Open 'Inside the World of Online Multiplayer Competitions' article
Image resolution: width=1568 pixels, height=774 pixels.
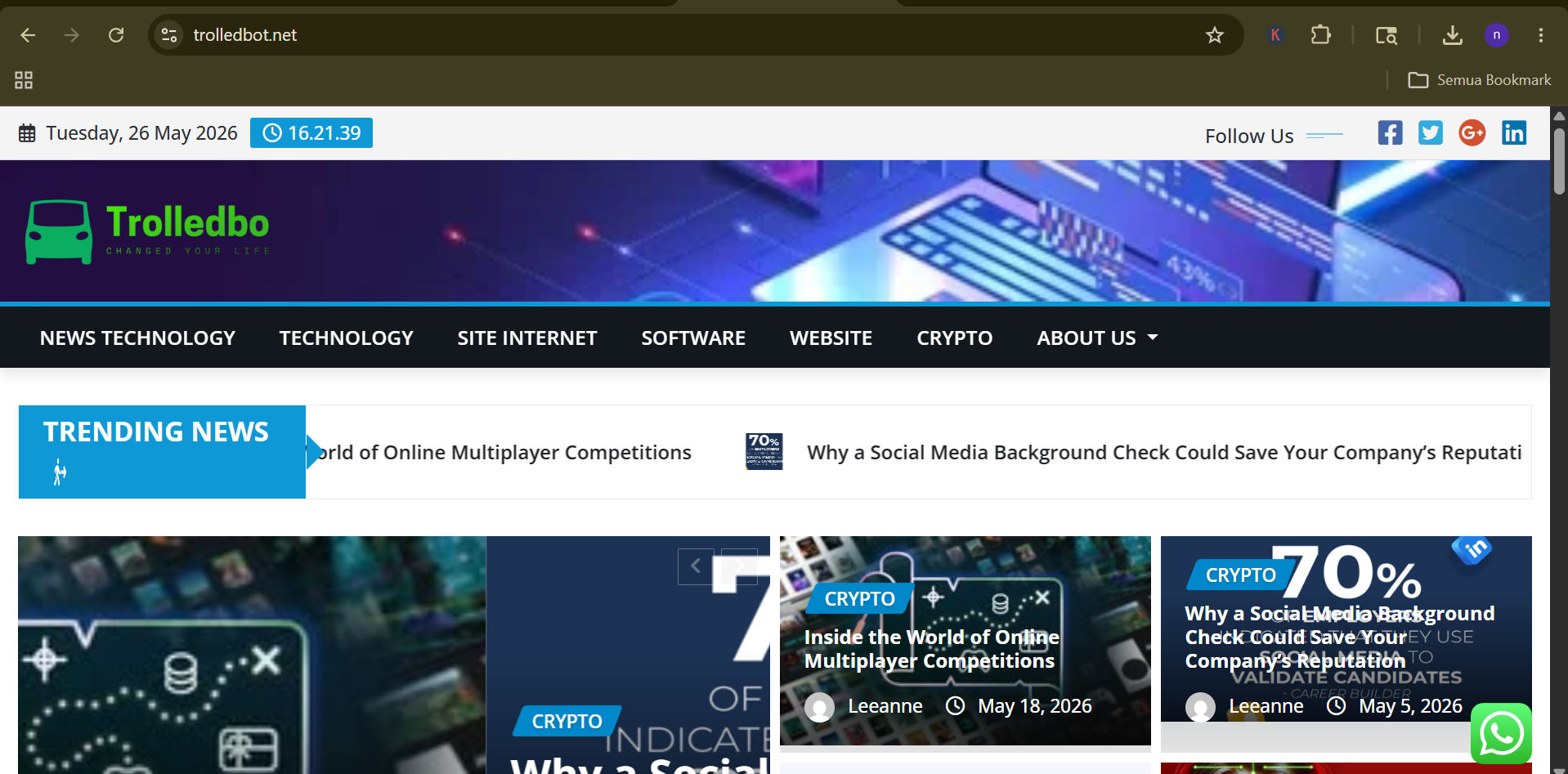pos(931,649)
